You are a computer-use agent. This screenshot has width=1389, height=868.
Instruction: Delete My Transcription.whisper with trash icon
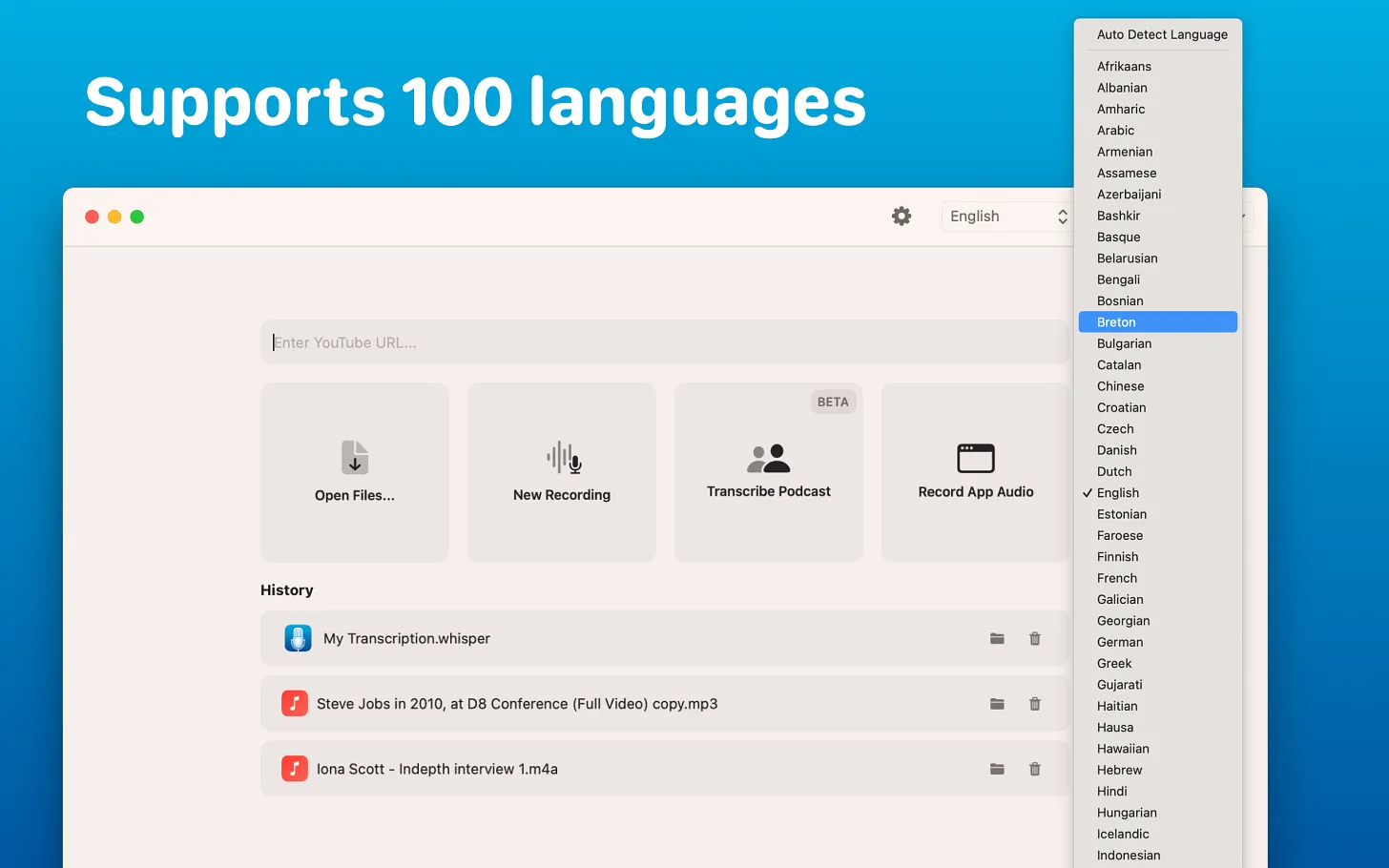click(x=1035, y=639)
